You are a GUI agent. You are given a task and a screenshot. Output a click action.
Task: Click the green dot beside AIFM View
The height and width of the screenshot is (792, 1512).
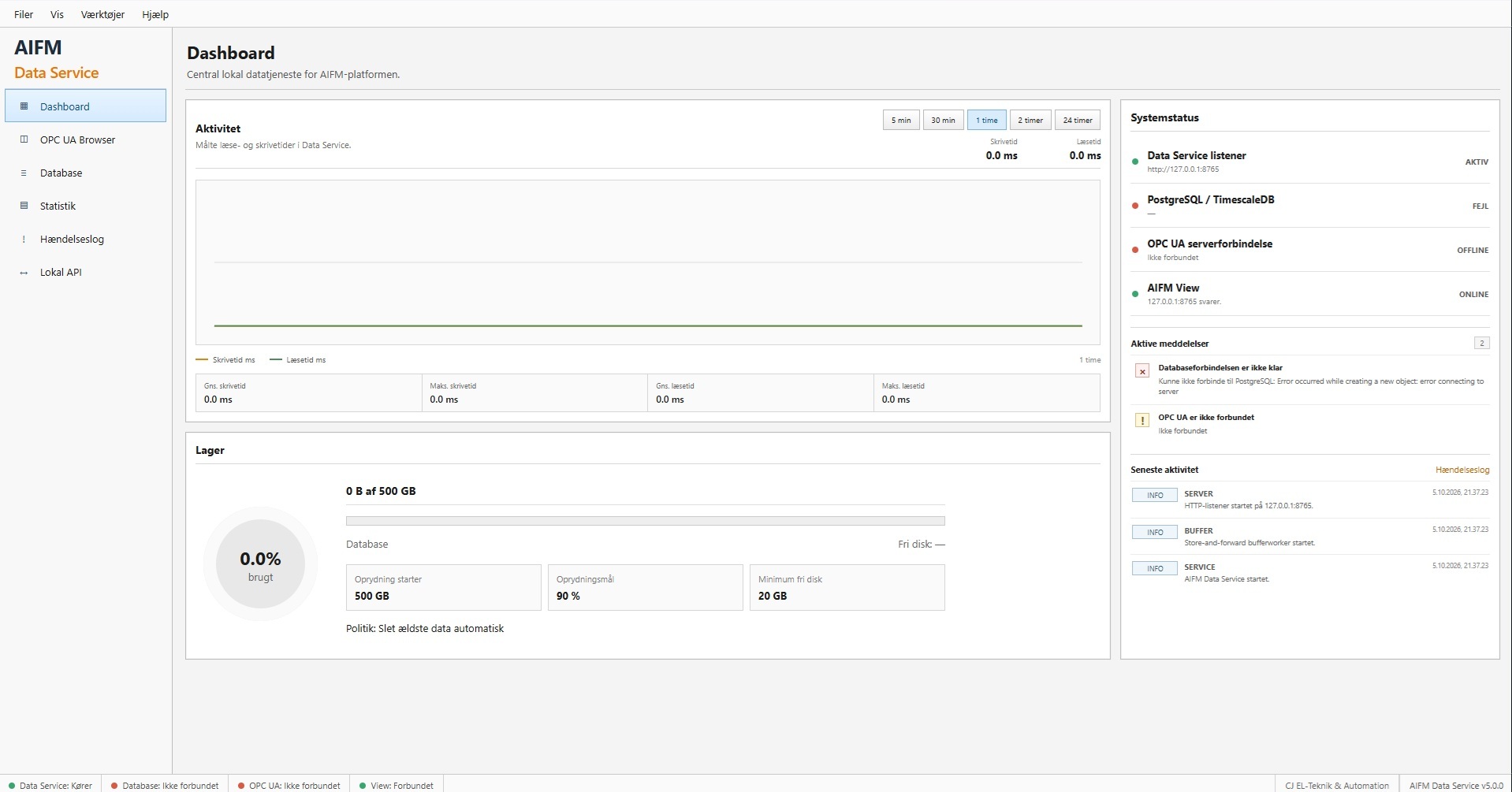tap(1135, 294)
